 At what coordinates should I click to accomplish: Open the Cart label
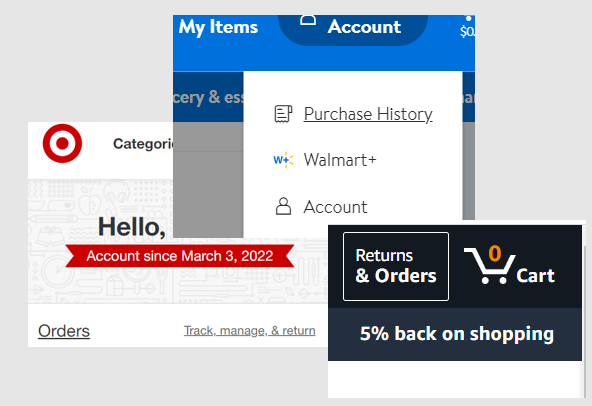[x=535, y=276]
